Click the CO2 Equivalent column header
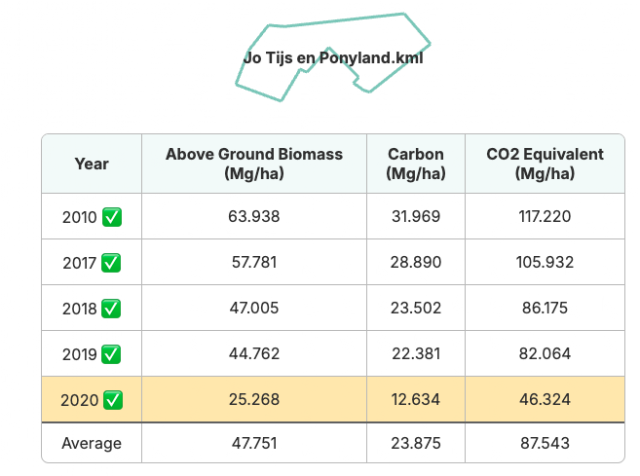This screenshot has height=476, width=640. pyautogui.click(x=544, y=164)
